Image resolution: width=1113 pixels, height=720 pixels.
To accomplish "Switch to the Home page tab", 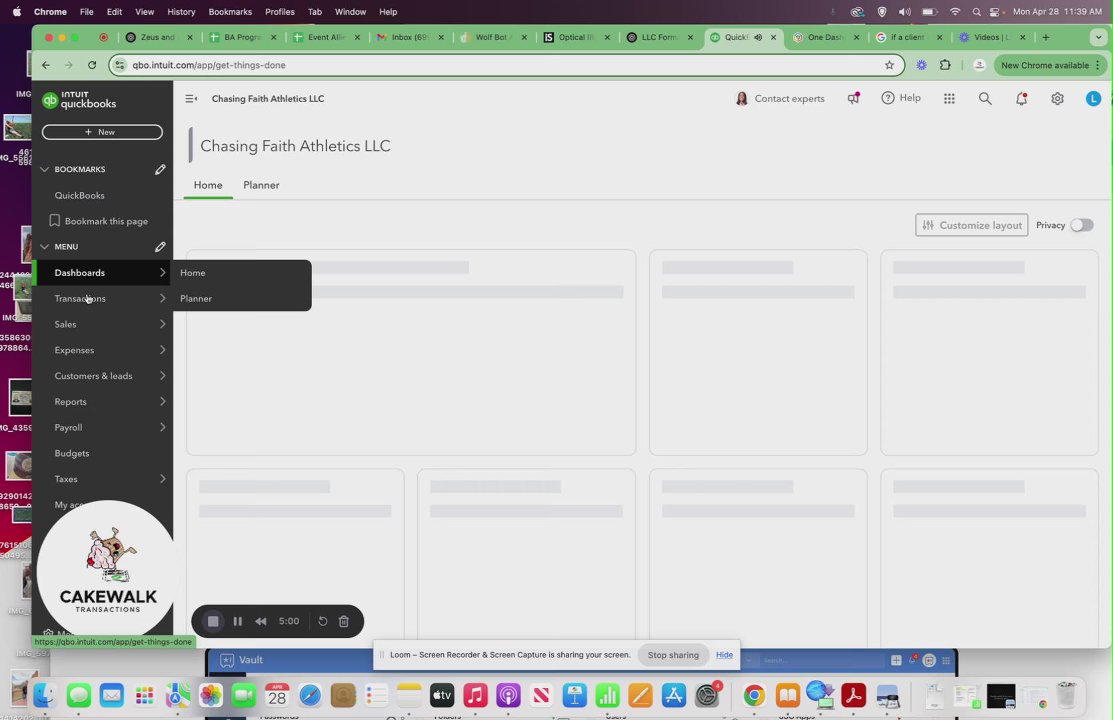I will 208,185.
